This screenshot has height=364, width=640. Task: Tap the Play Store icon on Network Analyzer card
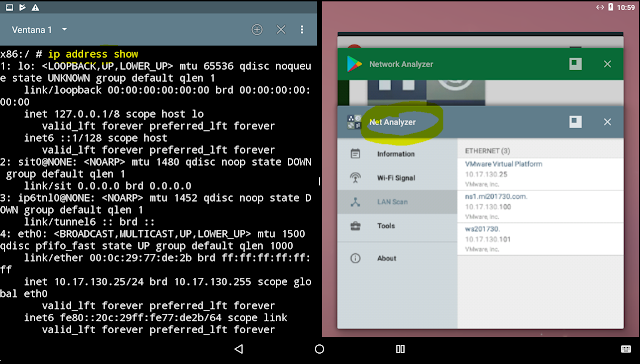pyautogui.click(x=354, y=64)
